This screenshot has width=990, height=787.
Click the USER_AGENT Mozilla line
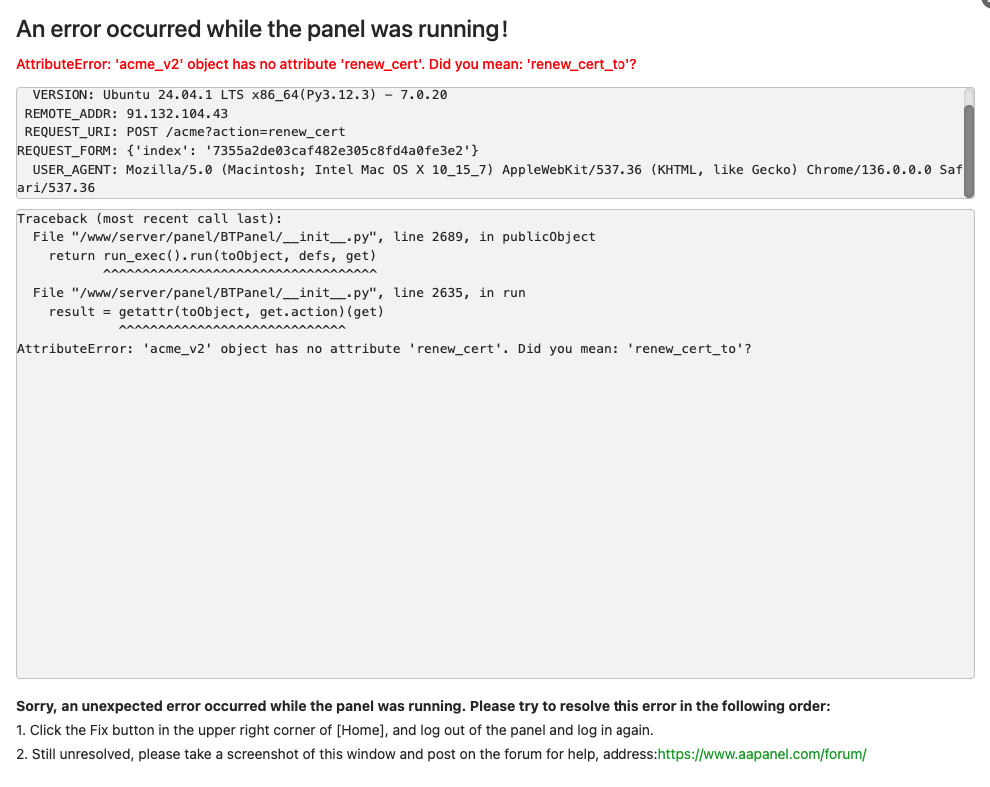coord(480,169)
